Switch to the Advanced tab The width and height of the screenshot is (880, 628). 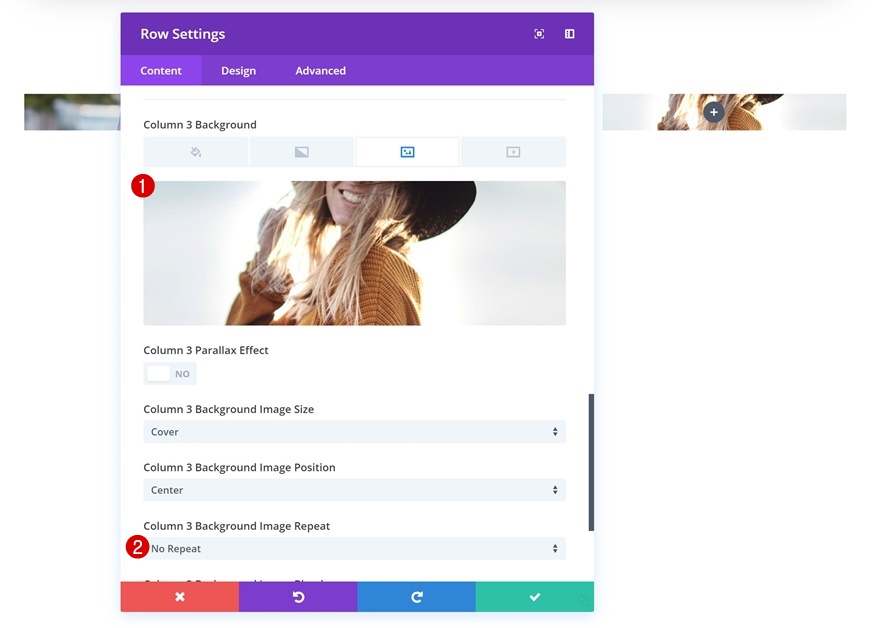click(x=320, y=70)
